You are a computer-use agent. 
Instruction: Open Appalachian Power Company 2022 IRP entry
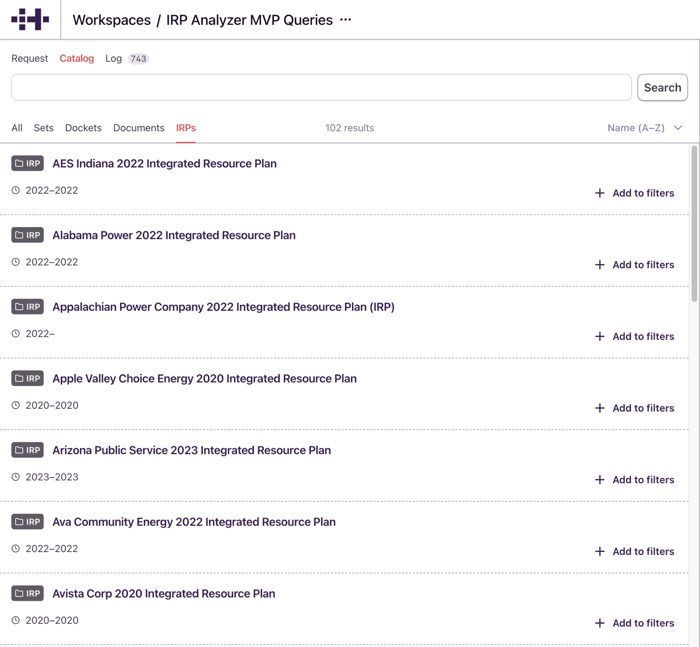point(223,307)
